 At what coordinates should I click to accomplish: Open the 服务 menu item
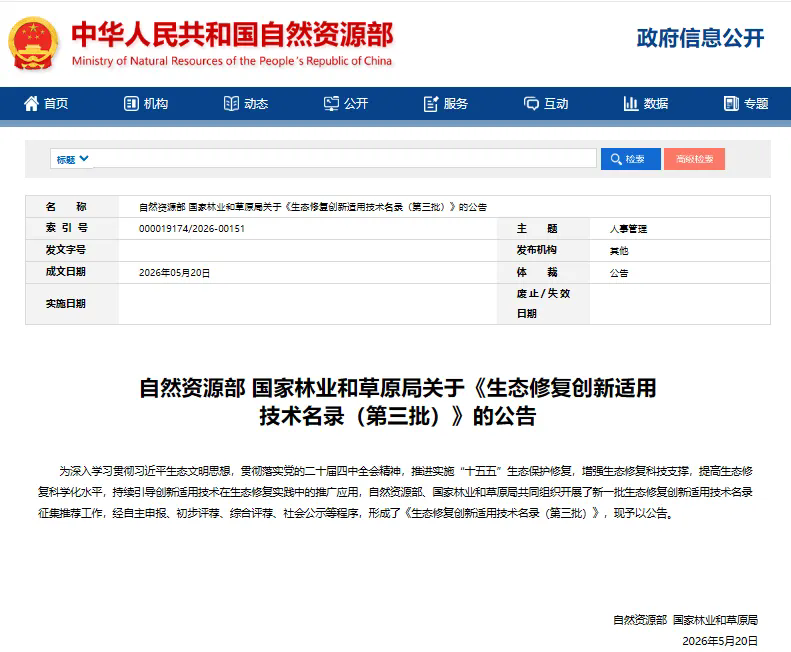tap(446, 103)
